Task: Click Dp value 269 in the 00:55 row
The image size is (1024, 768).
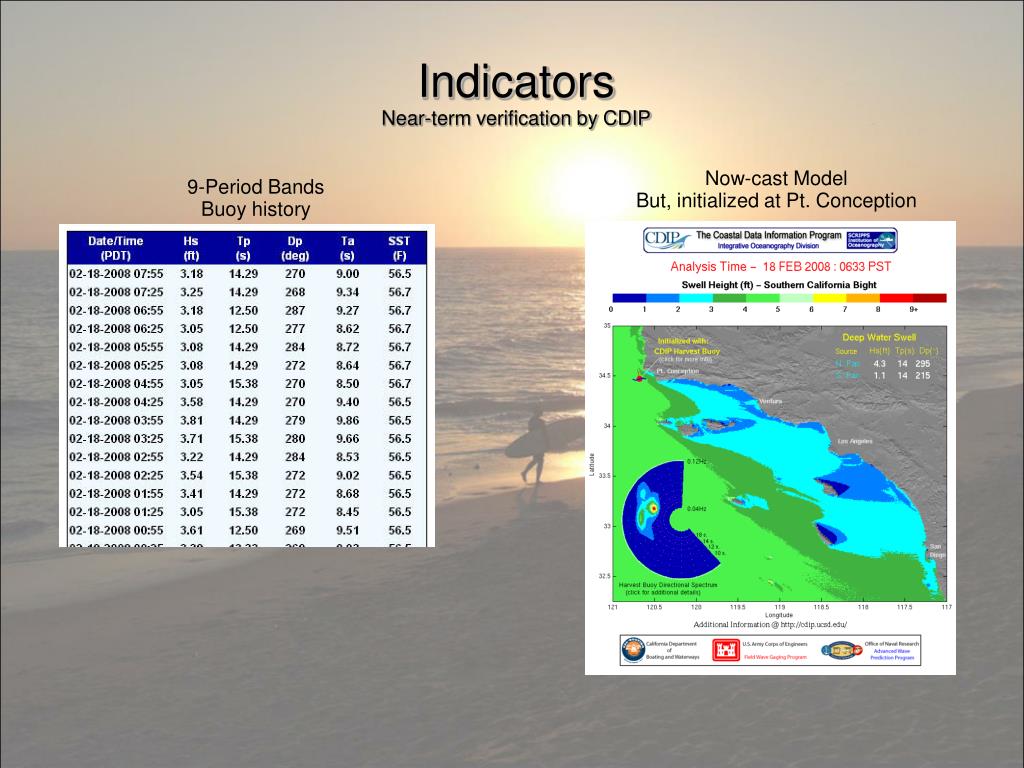Action: coord(295,530)
